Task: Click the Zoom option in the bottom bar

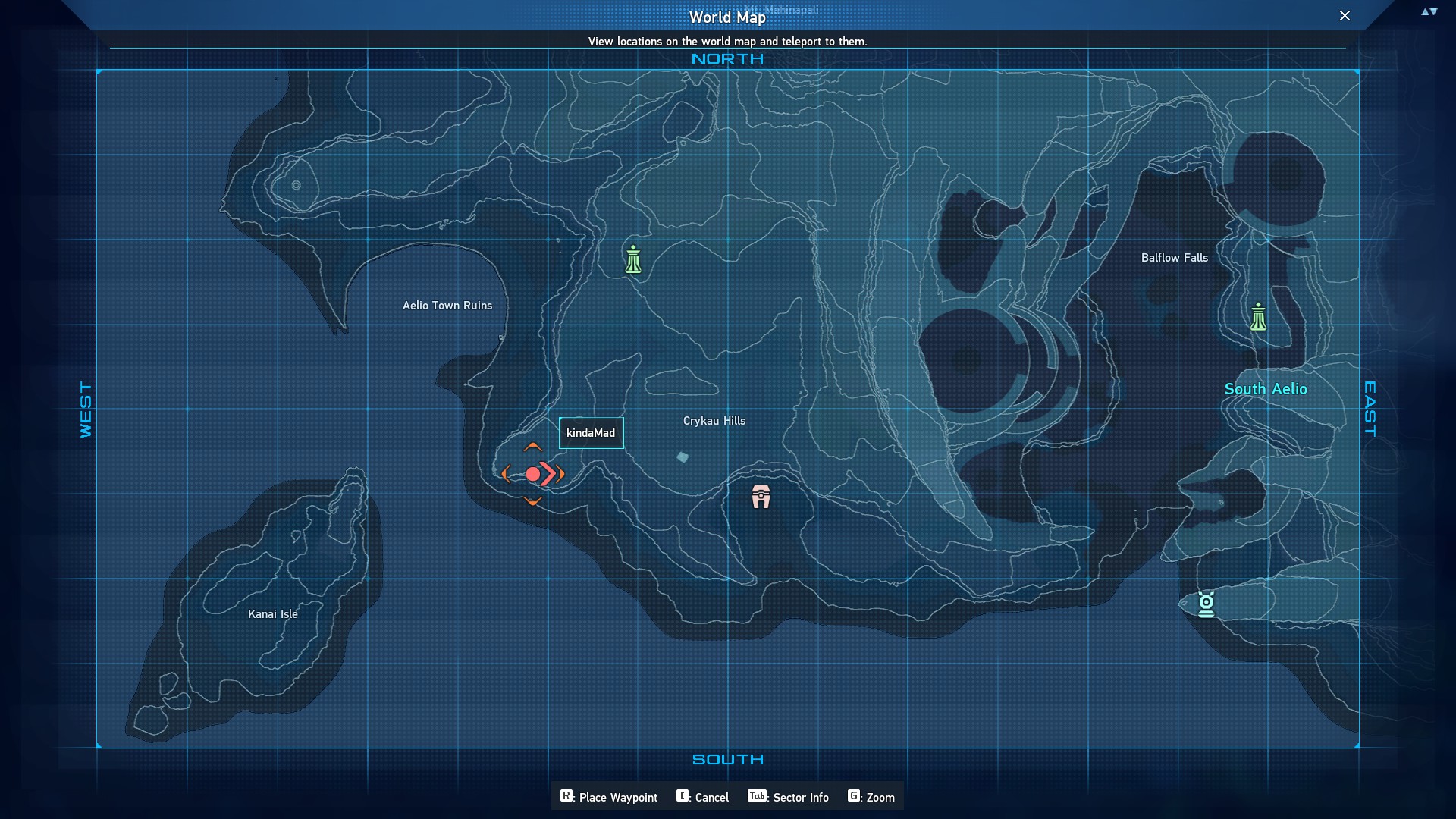Action: pyautogui.click(x=871, y=797)
